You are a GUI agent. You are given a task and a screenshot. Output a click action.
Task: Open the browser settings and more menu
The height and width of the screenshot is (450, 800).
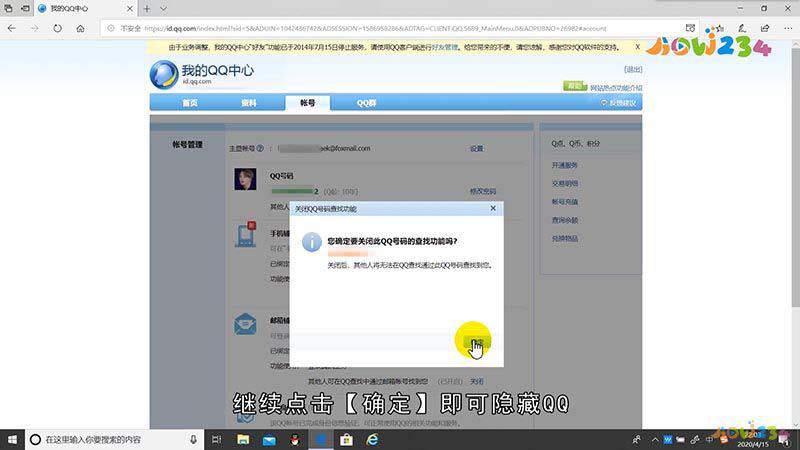point(788,29)
